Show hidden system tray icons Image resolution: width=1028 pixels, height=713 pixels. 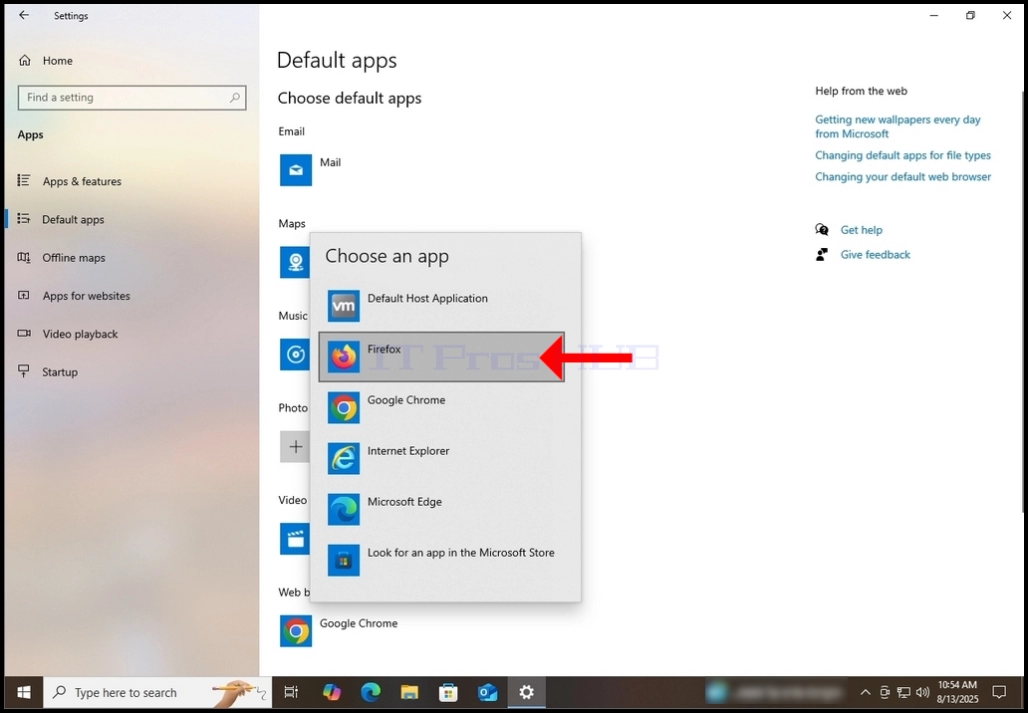coord(865,692)
